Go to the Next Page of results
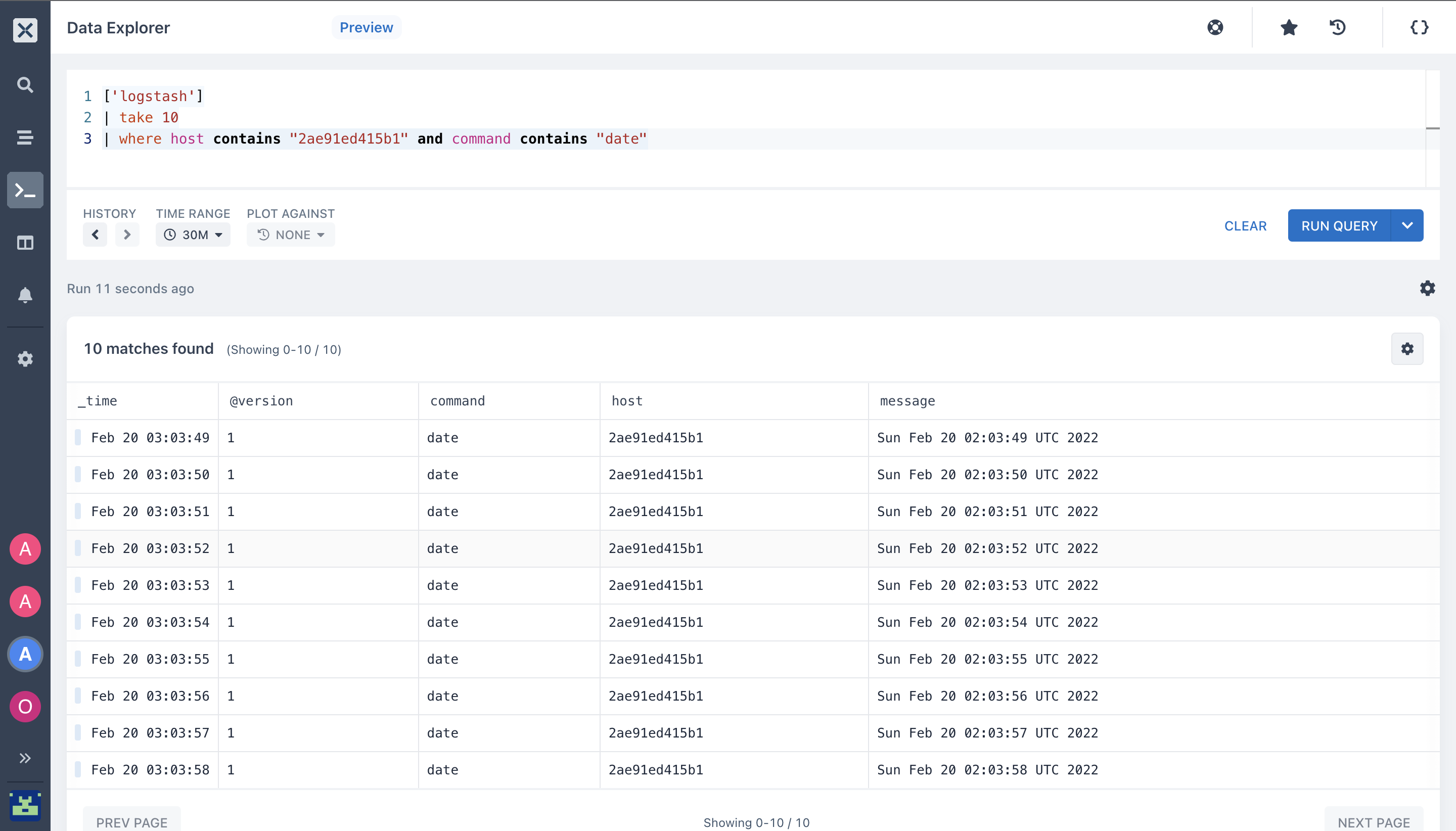Screen dimensions: 1456x831 1373,822
